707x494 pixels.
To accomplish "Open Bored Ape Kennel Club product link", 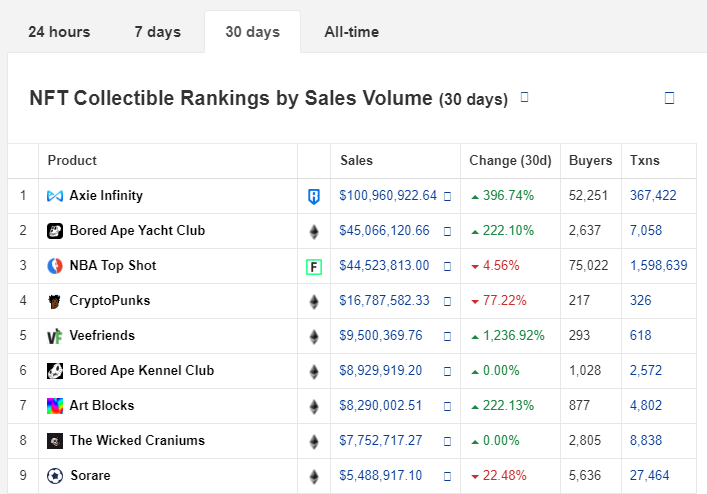I will (141, 370).
